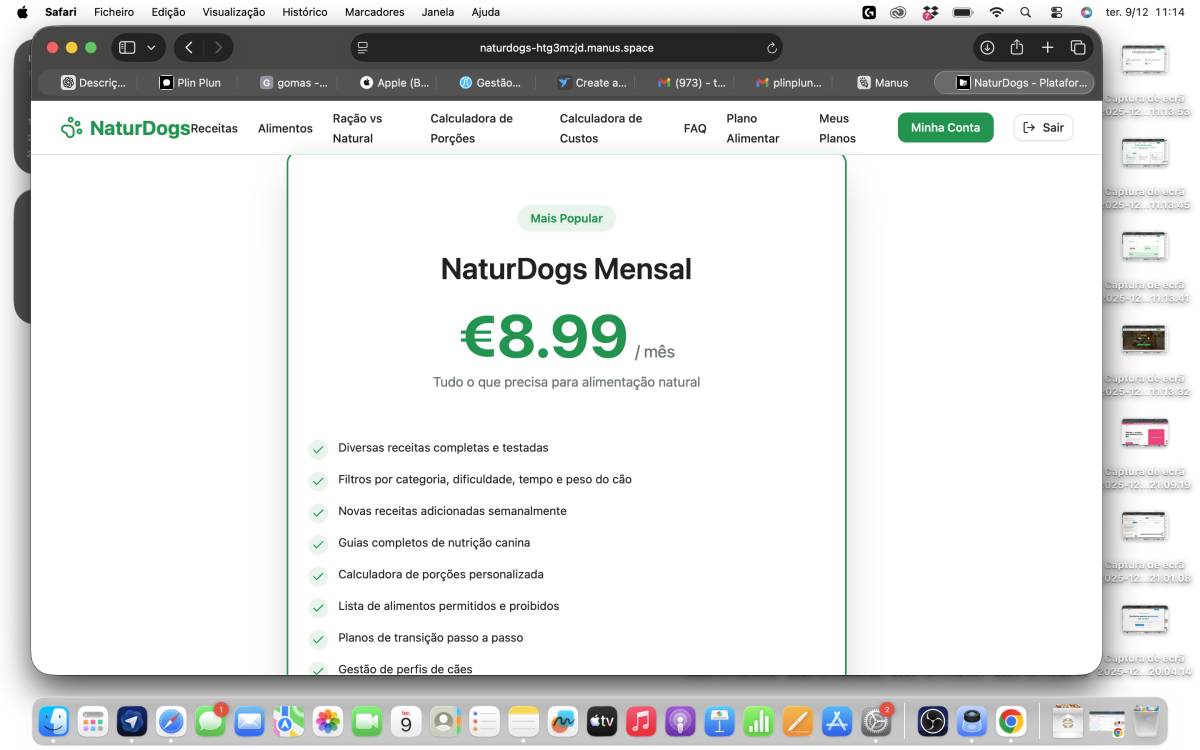Click the Share icon in Safari toolbar

(x=1017, y=47)
